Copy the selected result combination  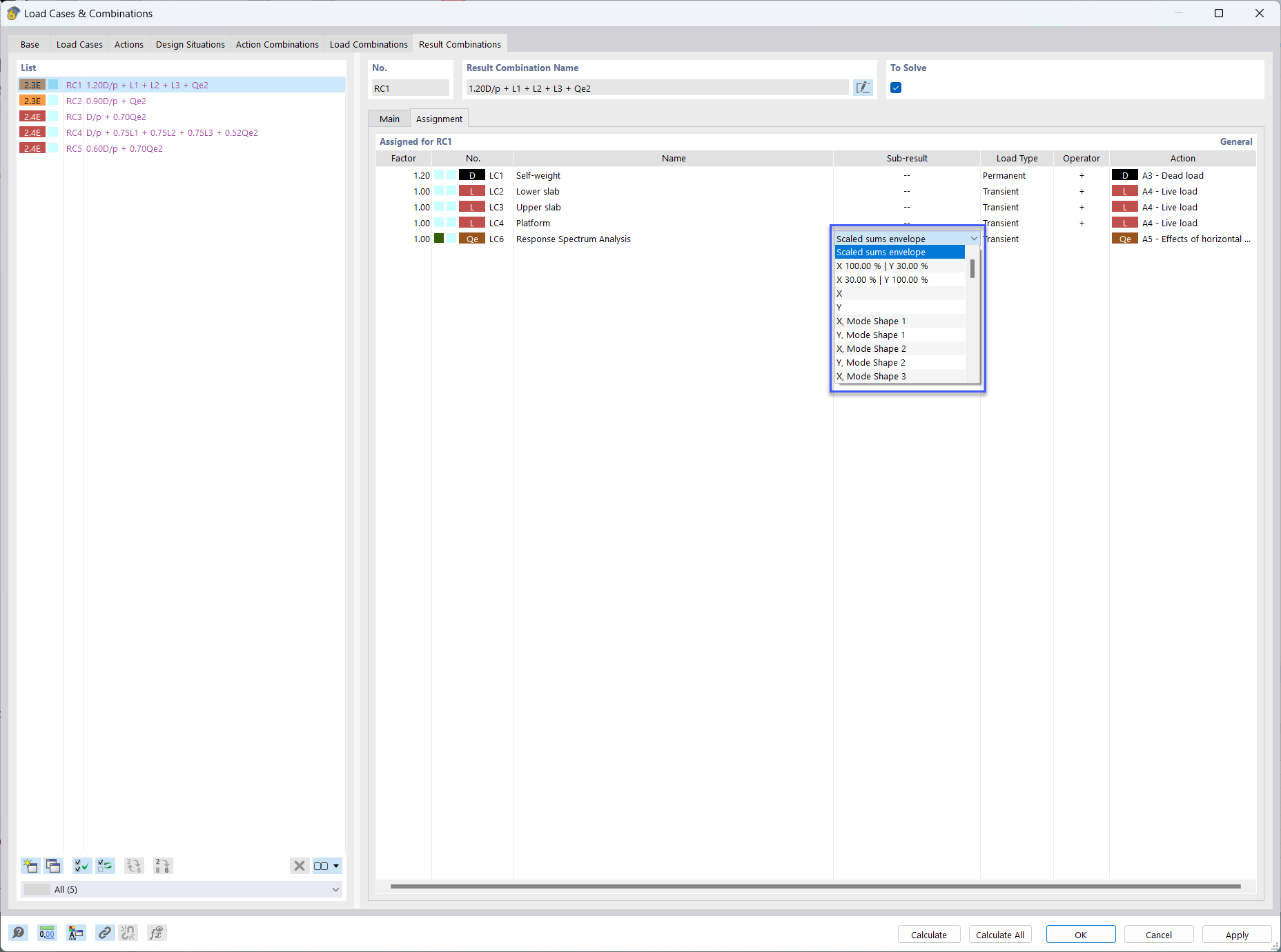pos(54,866)
